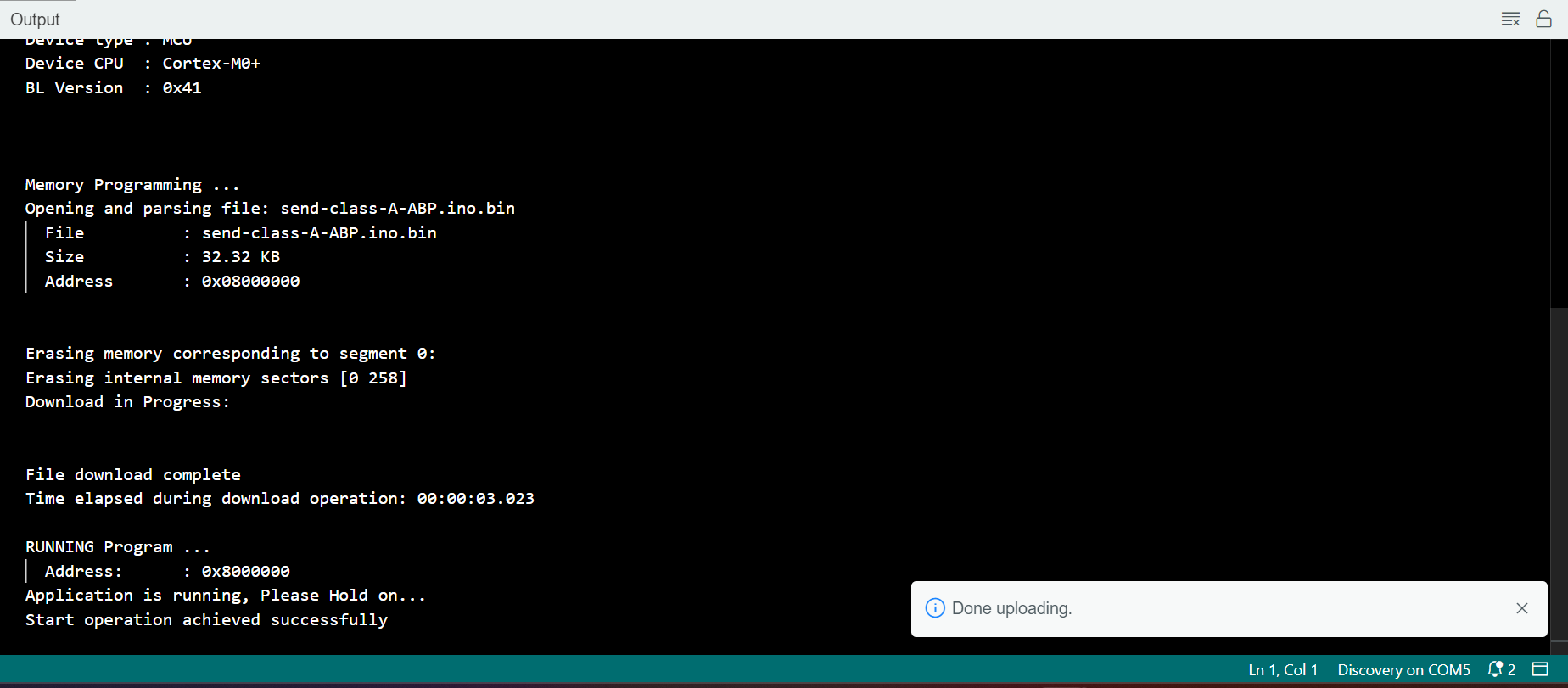Image resolution: width=1568 pixels, height=688 pixels.
Task: Toggle the output scroll lock
Action: 1543,19
